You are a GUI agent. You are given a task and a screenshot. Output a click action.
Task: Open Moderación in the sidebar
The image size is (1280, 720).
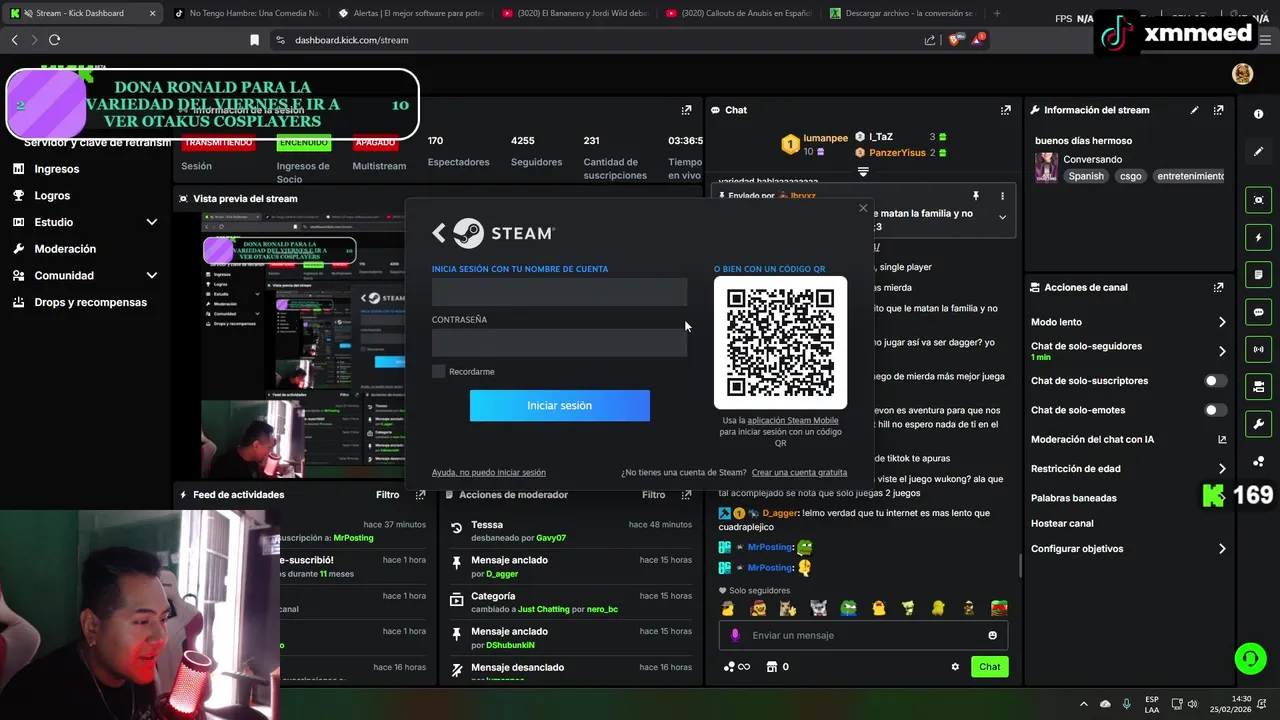(x=65, y=249)
